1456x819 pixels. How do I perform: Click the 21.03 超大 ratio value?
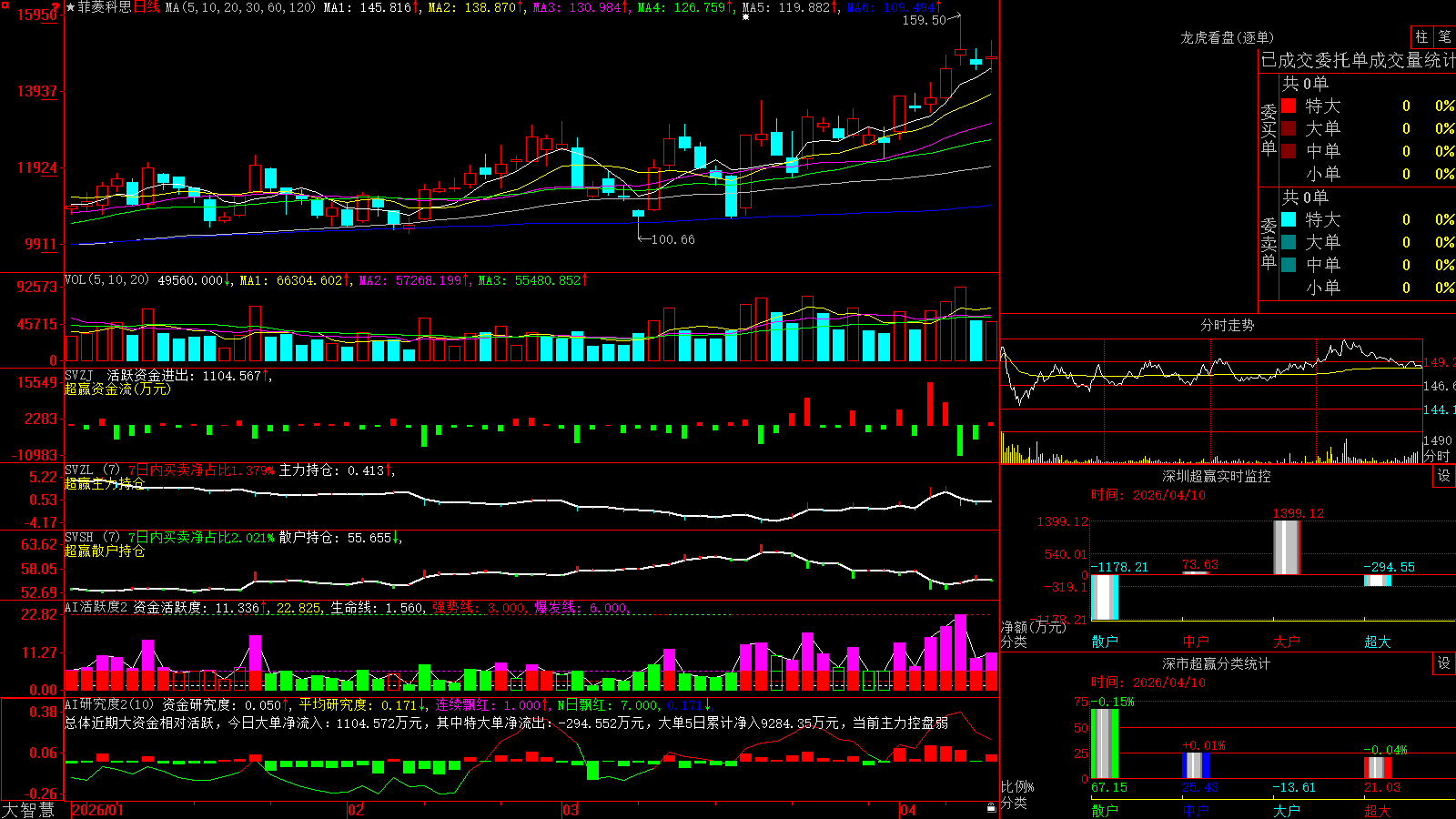click(x=1382, y=787)
